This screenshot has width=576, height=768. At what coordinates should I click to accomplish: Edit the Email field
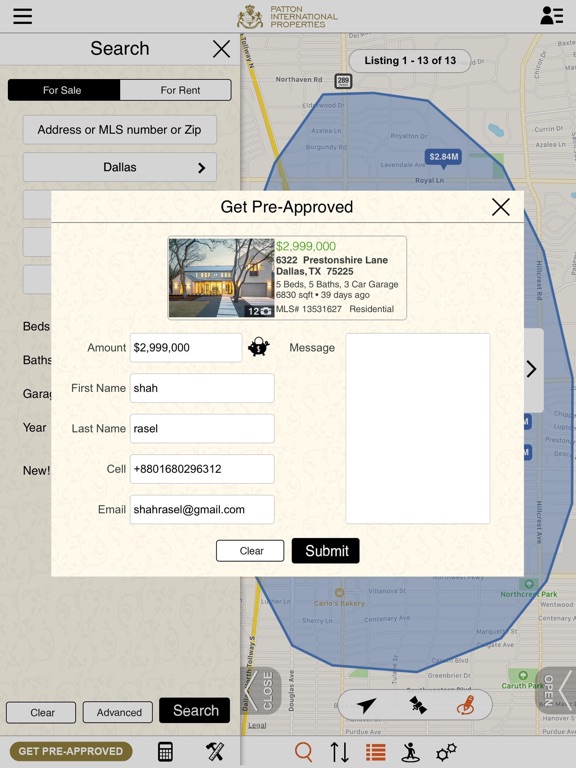[x=202, y=509]
